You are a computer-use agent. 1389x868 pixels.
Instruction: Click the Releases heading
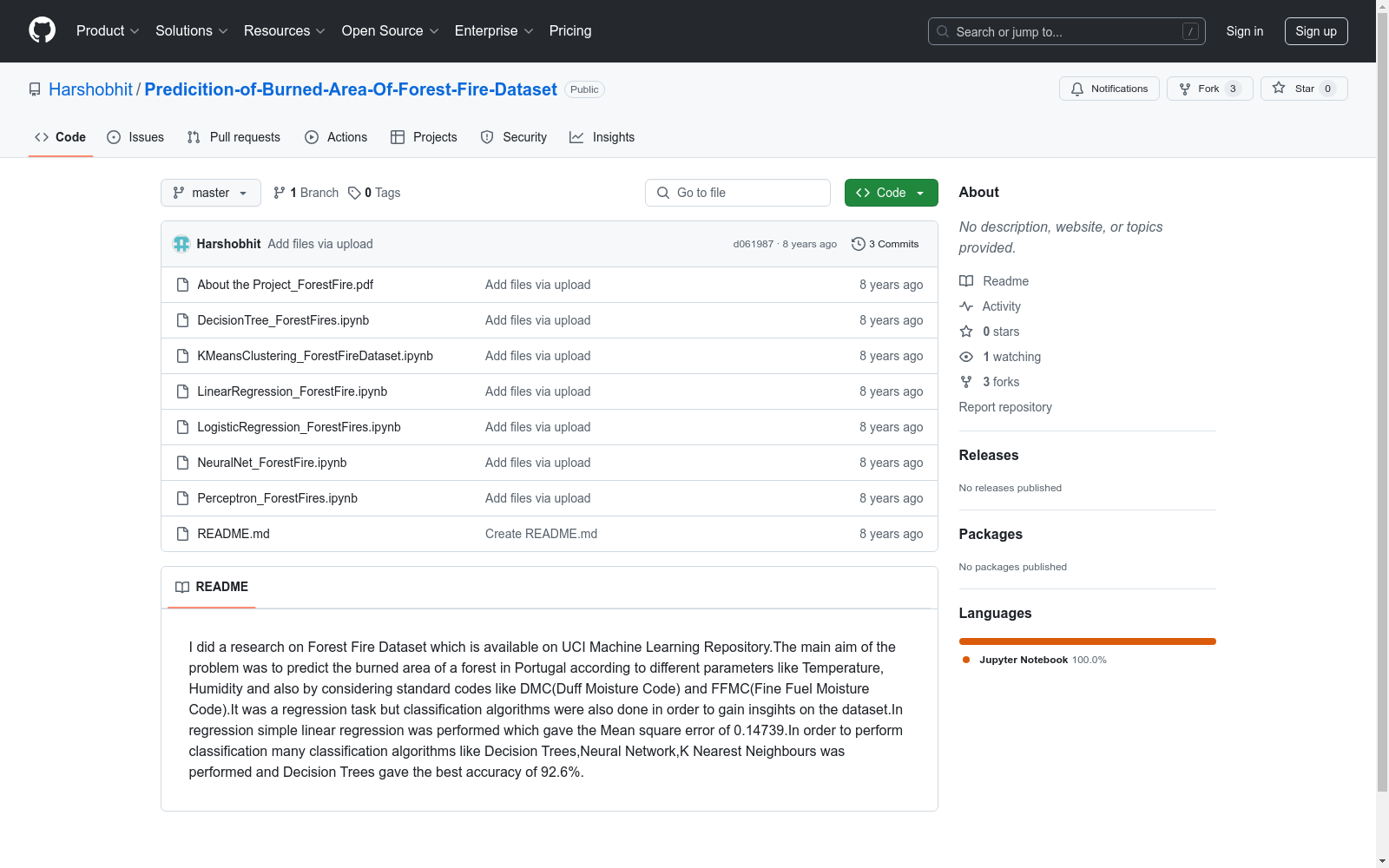989,455
